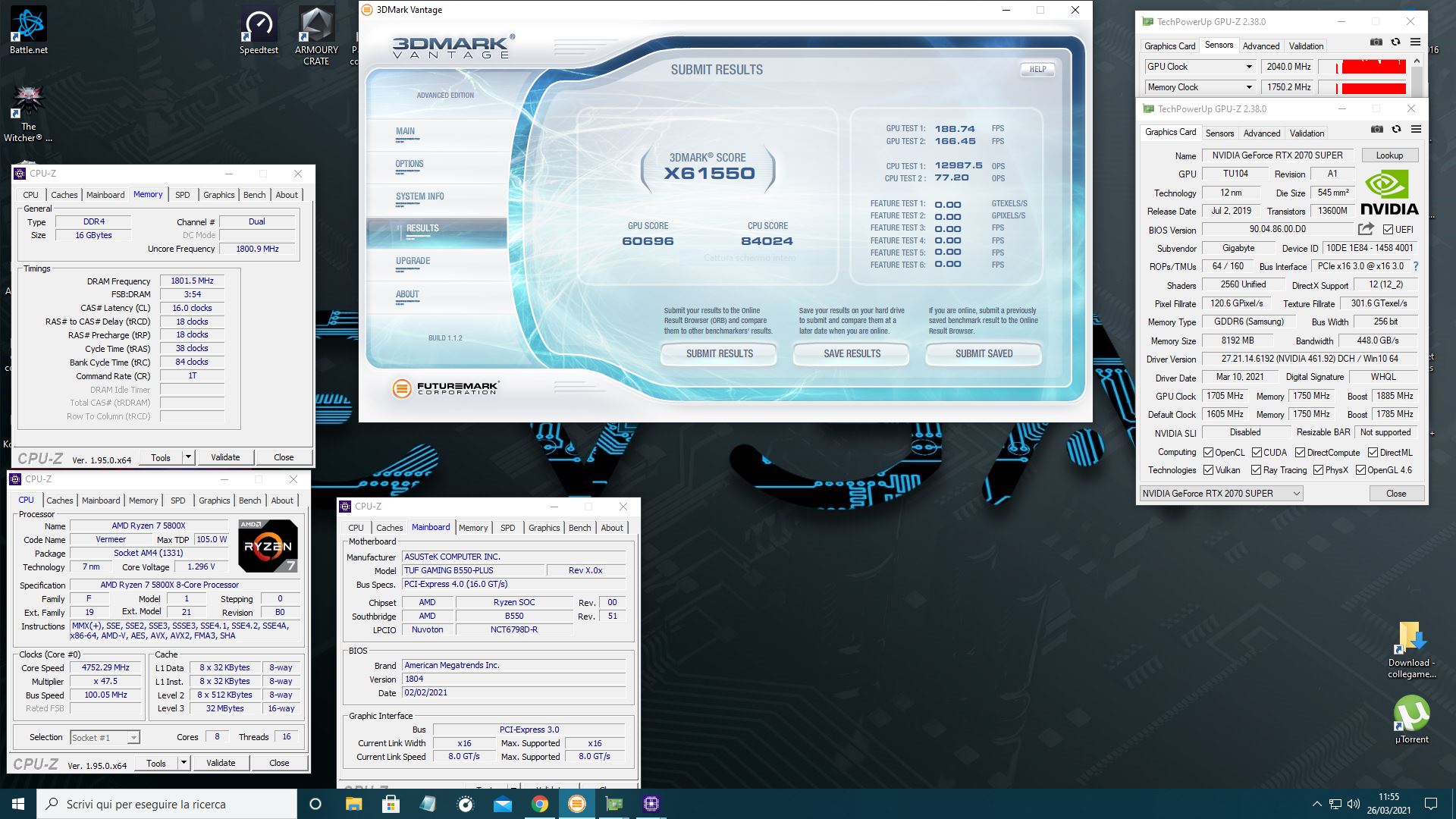Open the hamburger menu in the GPU-Z Sensors window

click(x=1415, y=42)
